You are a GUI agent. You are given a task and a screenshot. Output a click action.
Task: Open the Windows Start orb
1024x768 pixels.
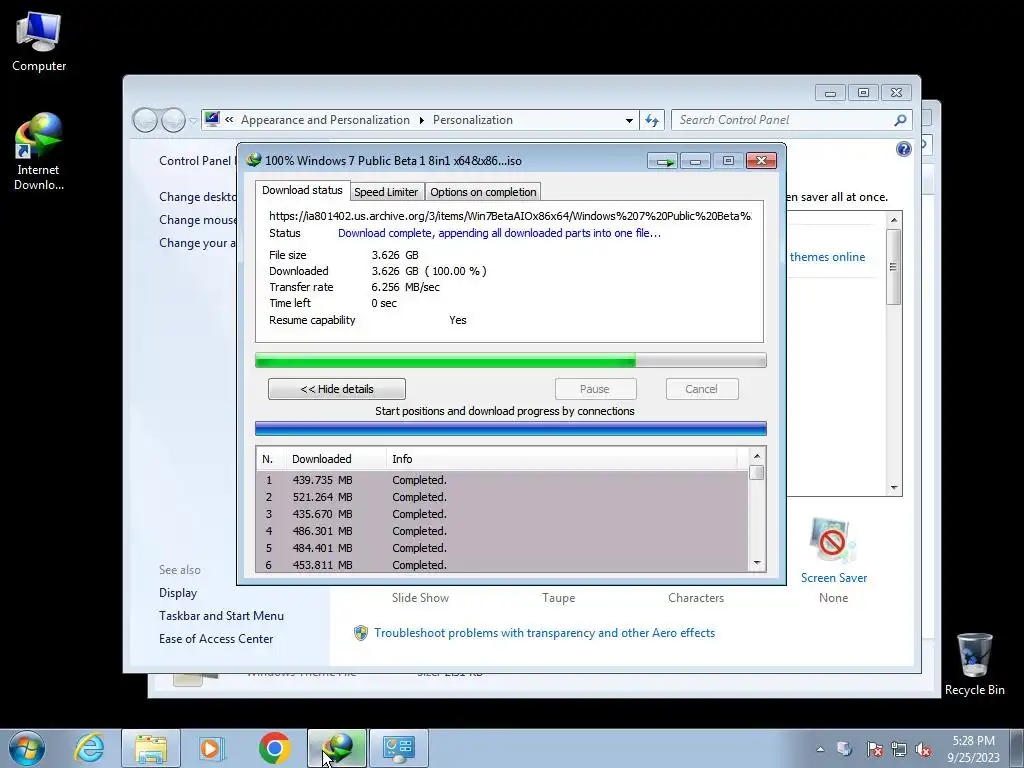(x=26, y=748)
